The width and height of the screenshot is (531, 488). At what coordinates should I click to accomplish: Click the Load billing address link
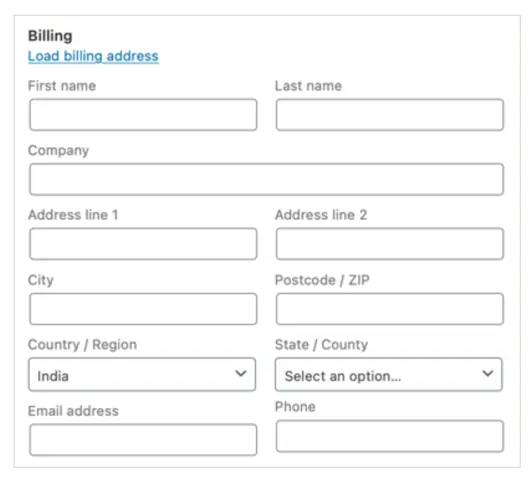coord(93,56)
